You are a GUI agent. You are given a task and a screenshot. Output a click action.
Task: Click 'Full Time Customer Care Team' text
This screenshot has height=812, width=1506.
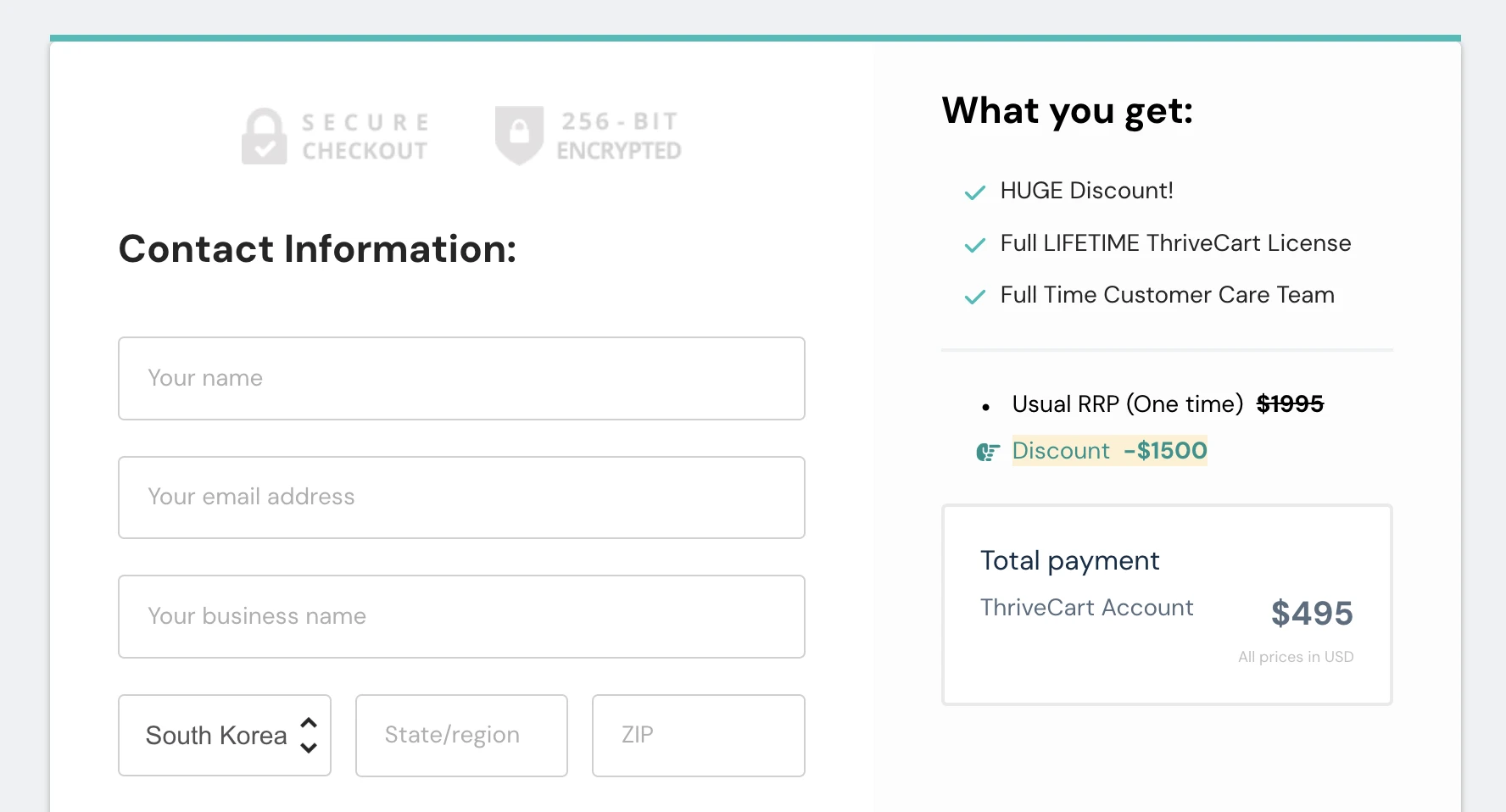pos(1167,295)
